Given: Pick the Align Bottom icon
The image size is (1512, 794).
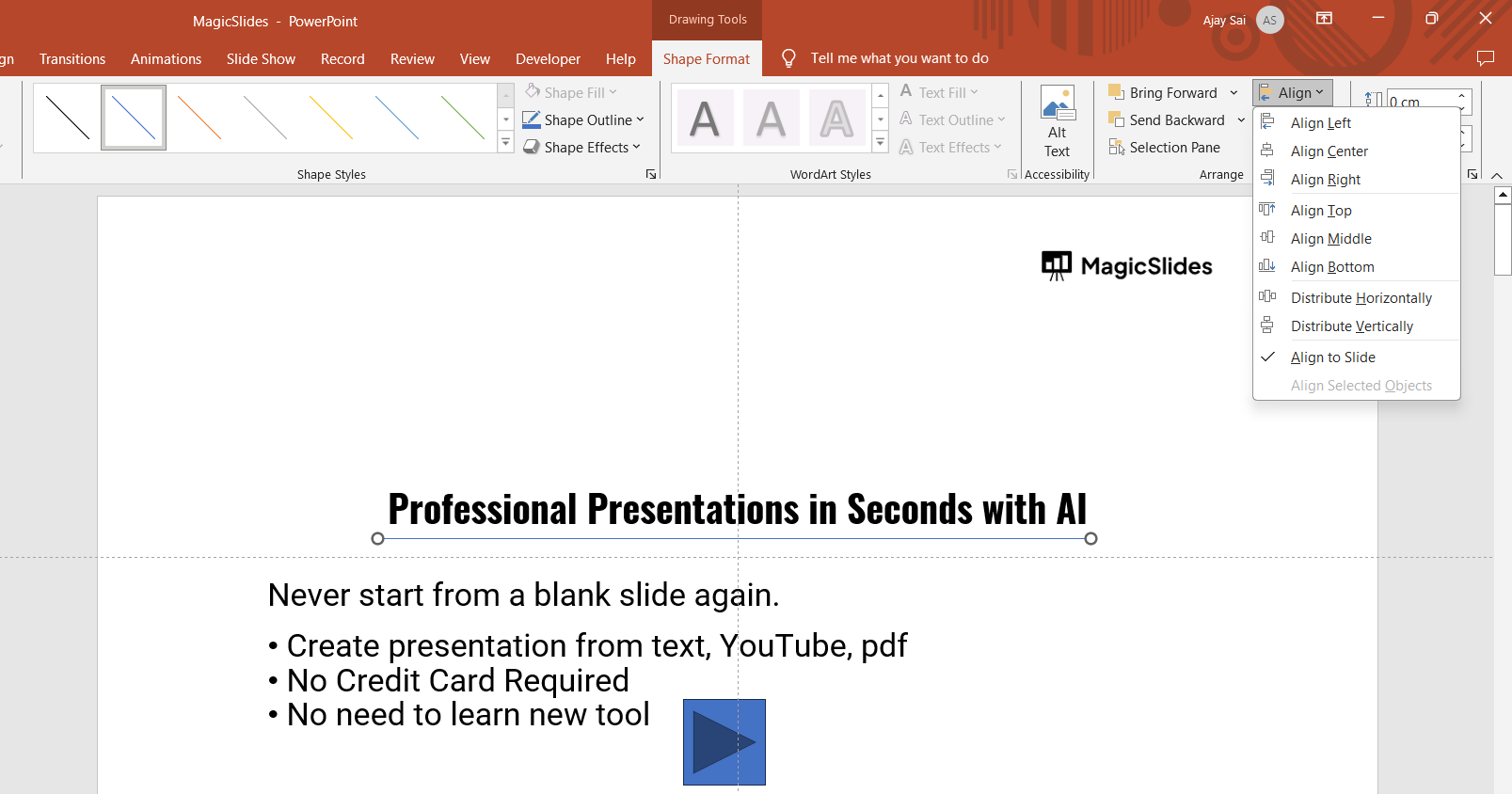Looking at the screenshot, I should 1267,266.
